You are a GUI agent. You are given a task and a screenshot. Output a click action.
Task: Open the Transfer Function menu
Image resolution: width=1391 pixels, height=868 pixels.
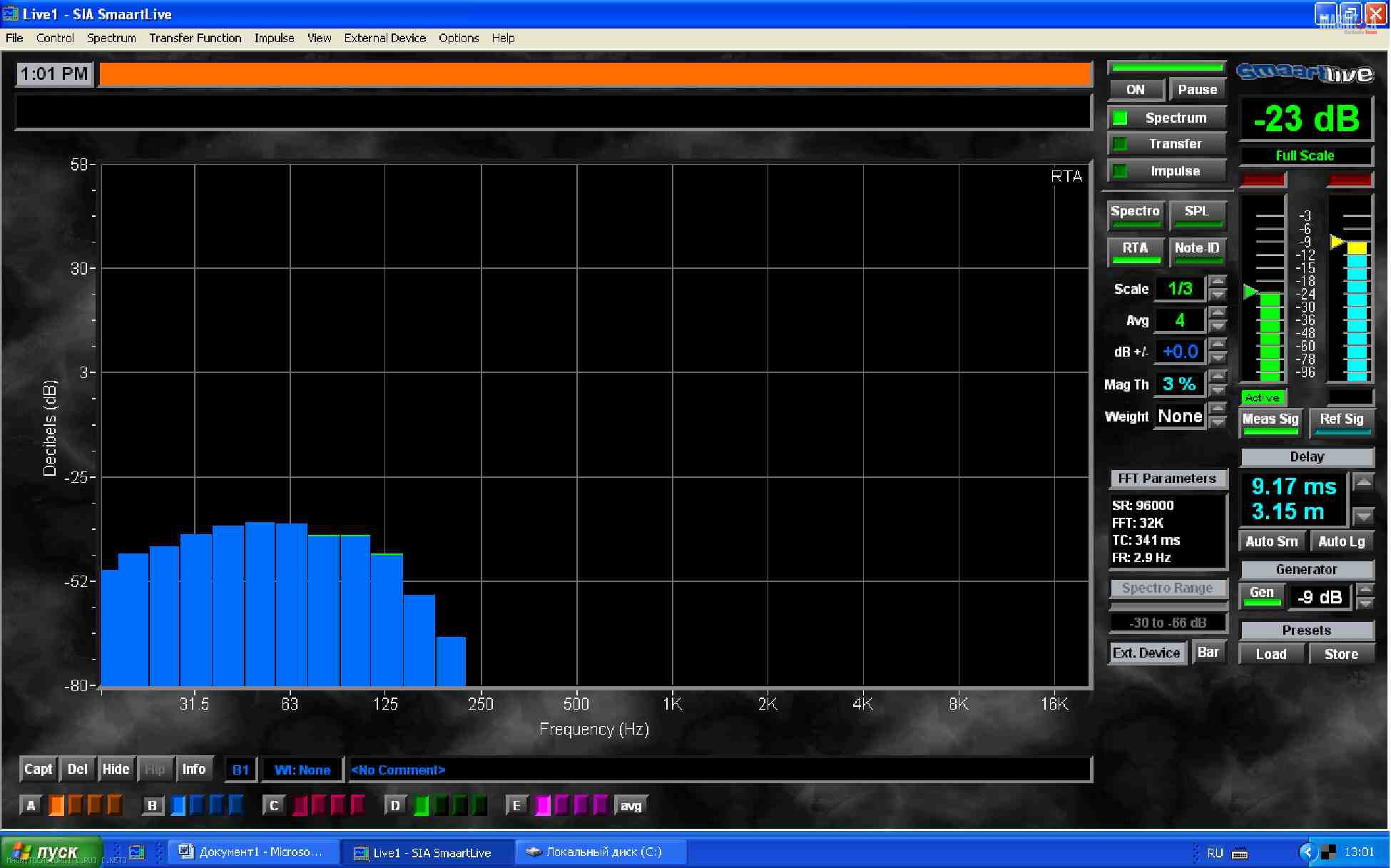pyautogui.click(x=195, y=38)
